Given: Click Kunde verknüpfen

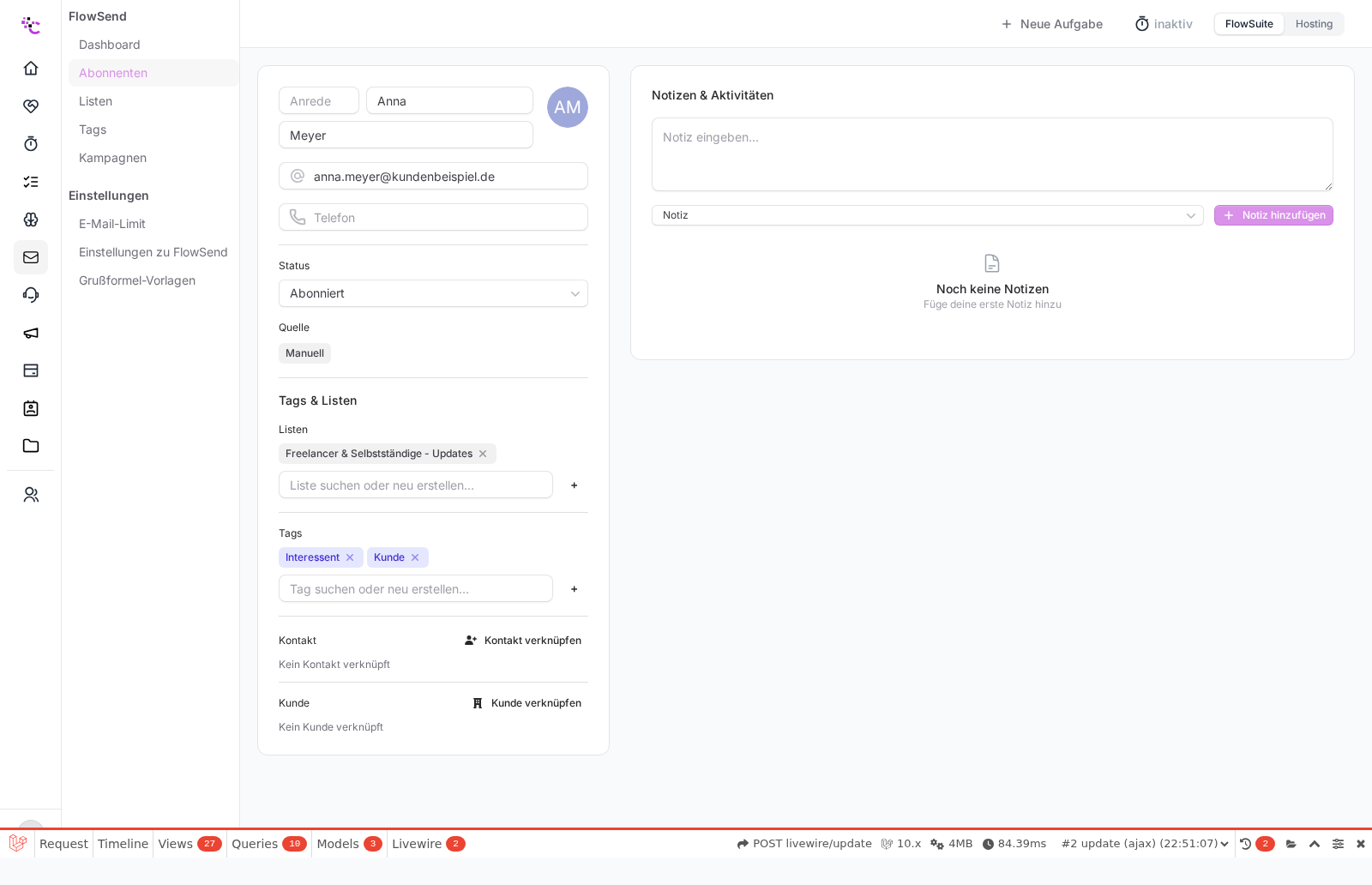Looking at the screenshot, I should point(527,703).
